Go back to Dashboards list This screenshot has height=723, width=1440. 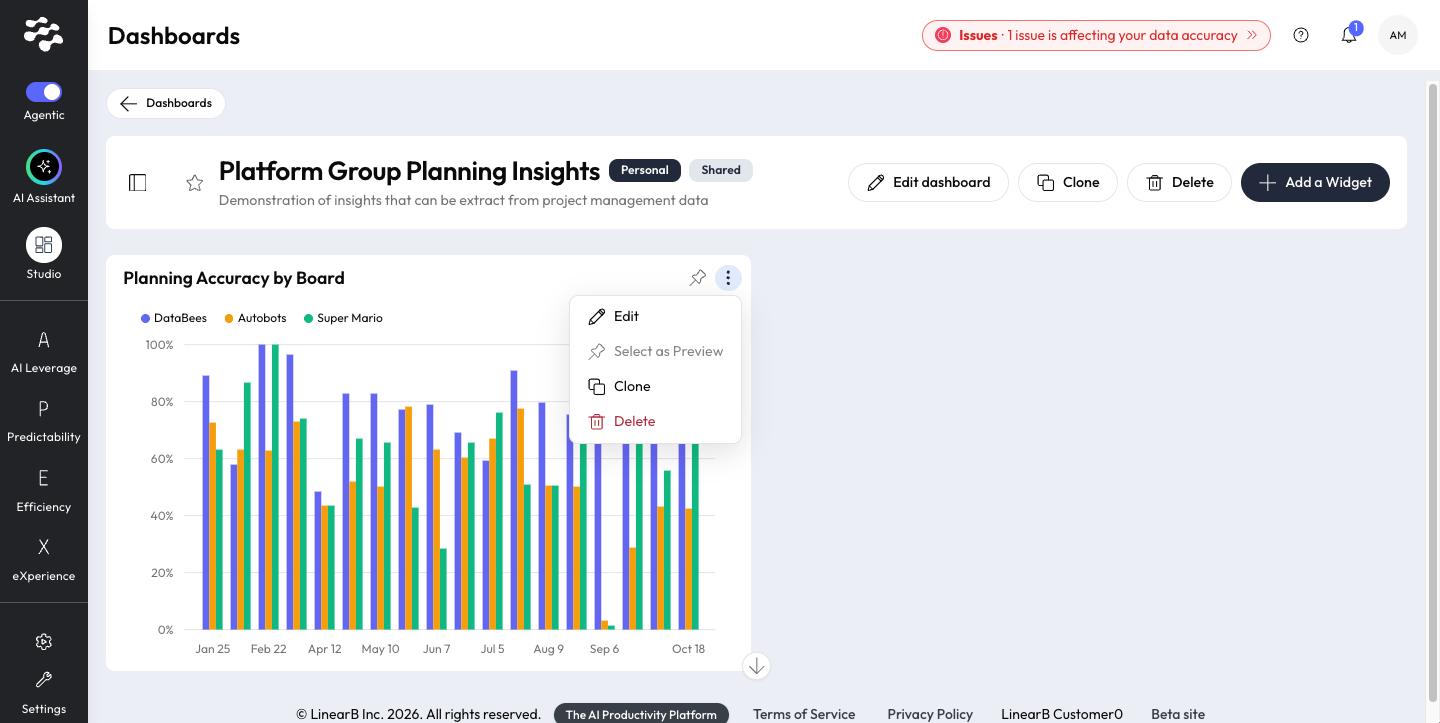(x=166, y=103)
